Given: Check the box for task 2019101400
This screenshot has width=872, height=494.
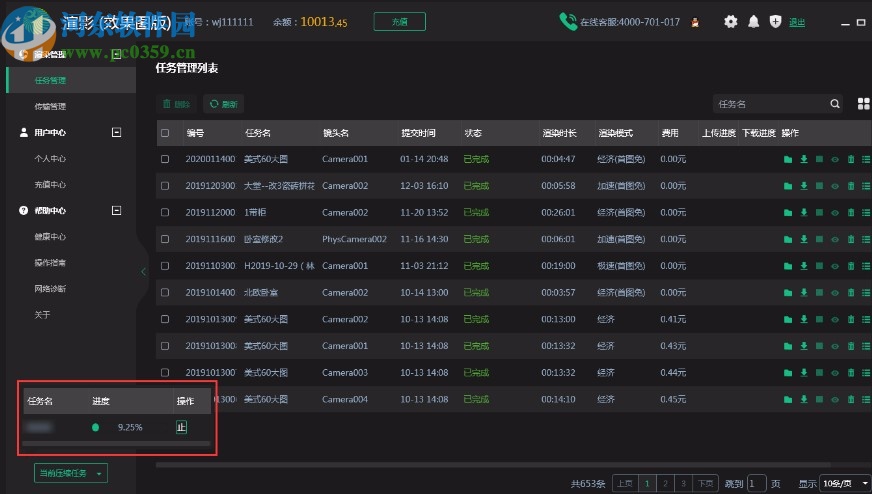Looking at the screenshot, I should click(165, 293).
